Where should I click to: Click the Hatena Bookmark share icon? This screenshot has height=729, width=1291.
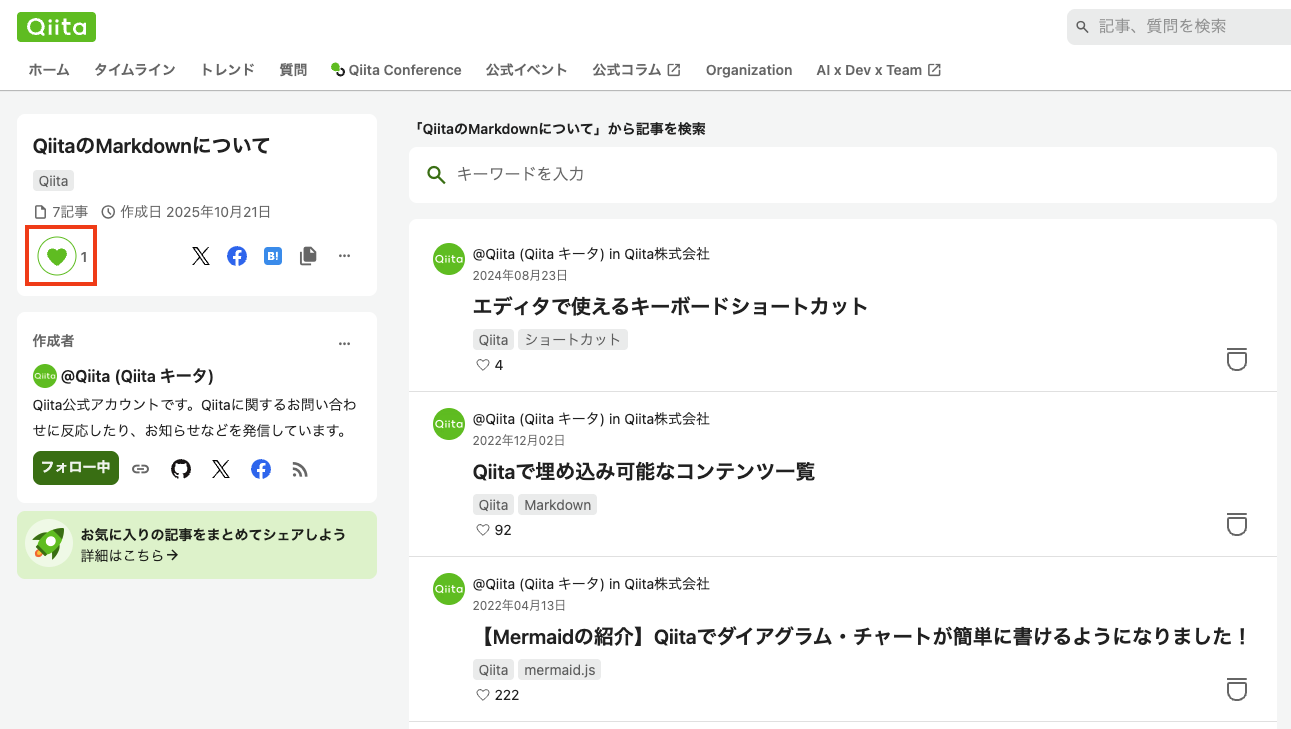click(x=273, y=256)
